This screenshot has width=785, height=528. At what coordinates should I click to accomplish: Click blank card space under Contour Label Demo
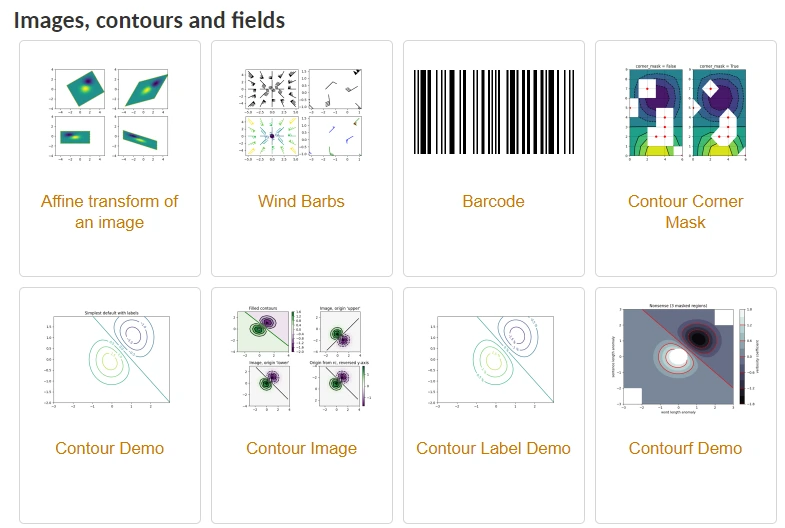[494, 489]
